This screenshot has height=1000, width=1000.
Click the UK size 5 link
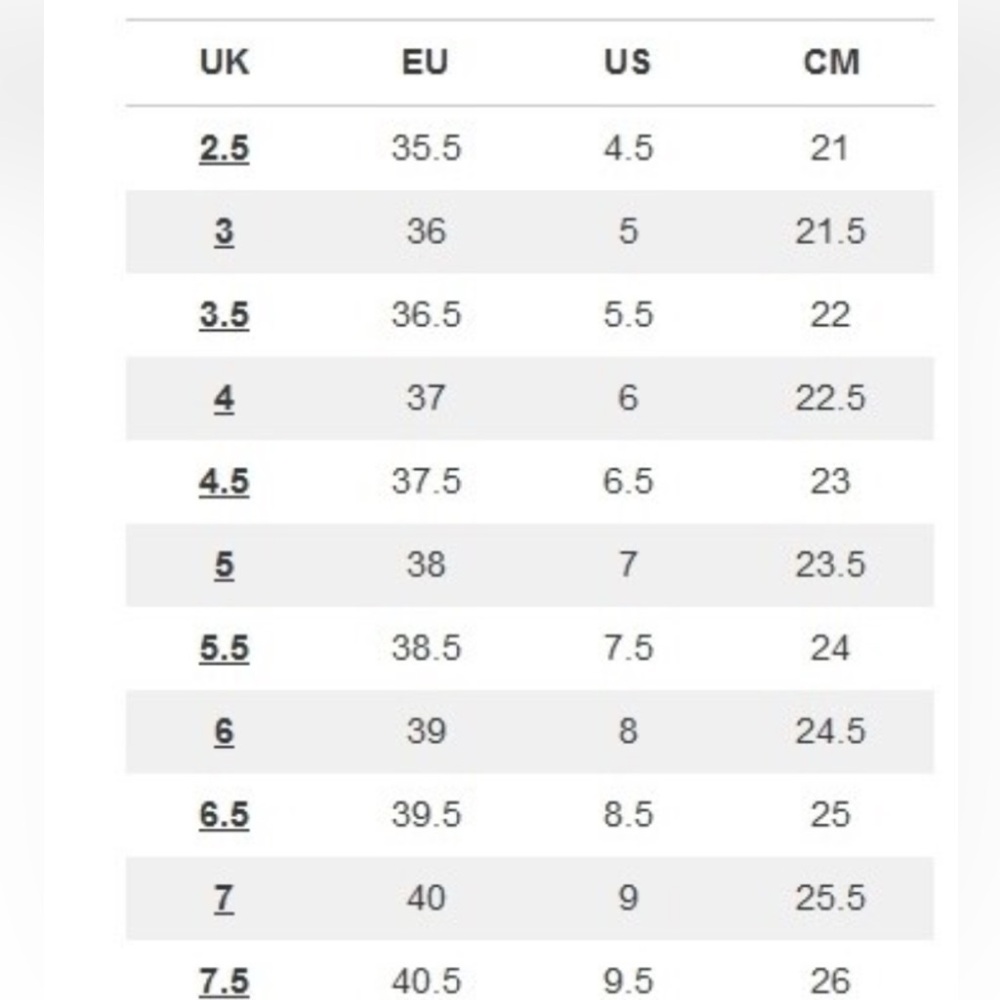224,565
